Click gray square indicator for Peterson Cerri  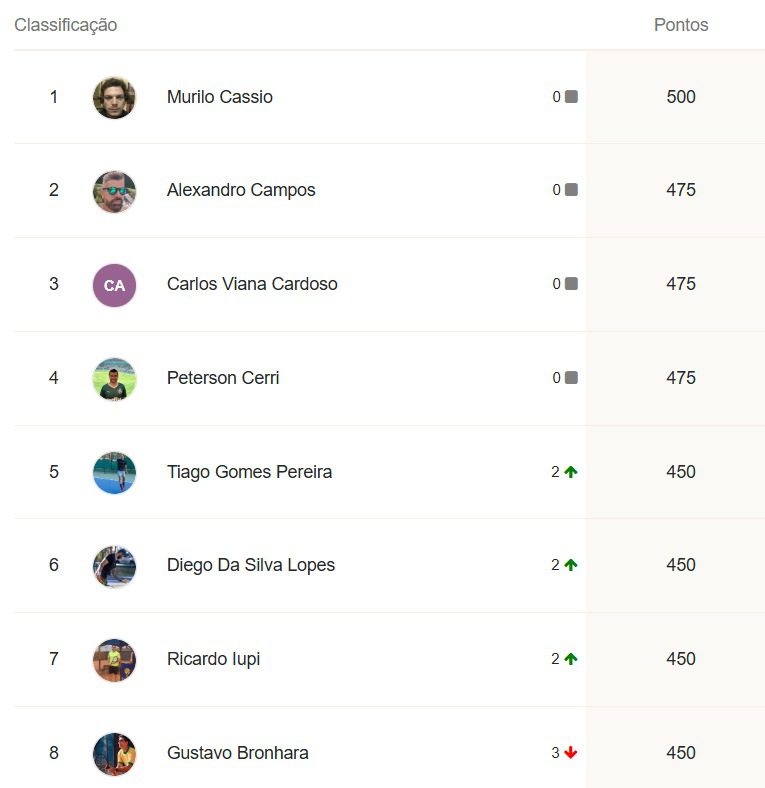[x=571, y=377]
